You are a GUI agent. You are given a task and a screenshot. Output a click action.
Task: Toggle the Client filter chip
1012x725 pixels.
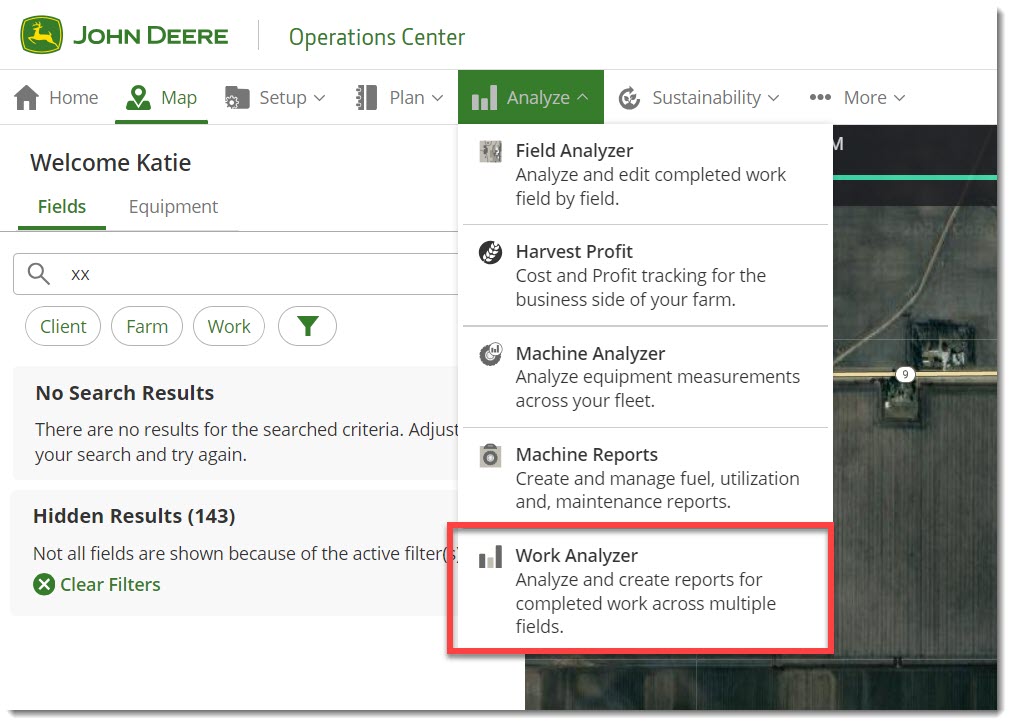point(63,327)
